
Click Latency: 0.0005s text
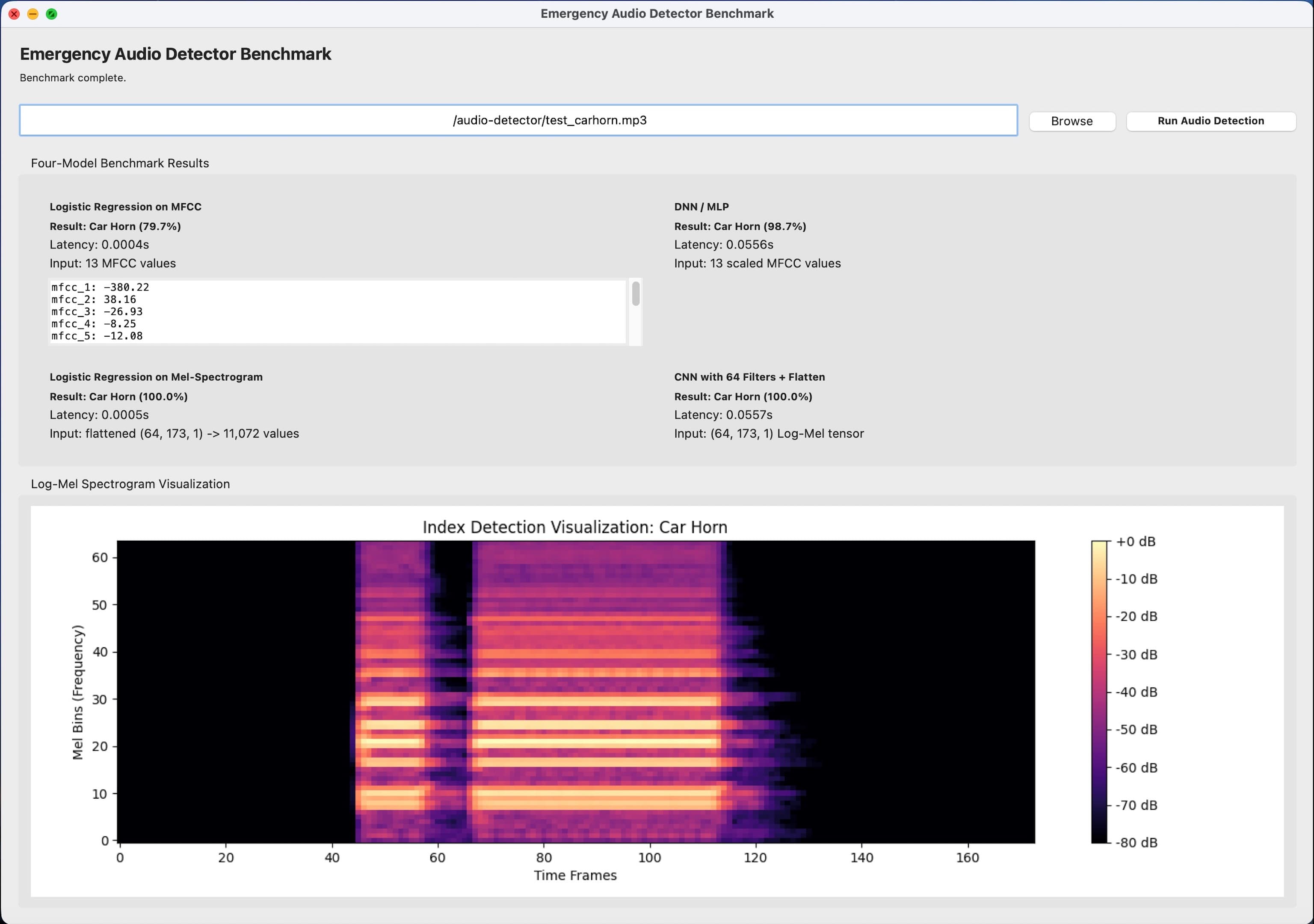pyautogui.click(x=99, y=415)
